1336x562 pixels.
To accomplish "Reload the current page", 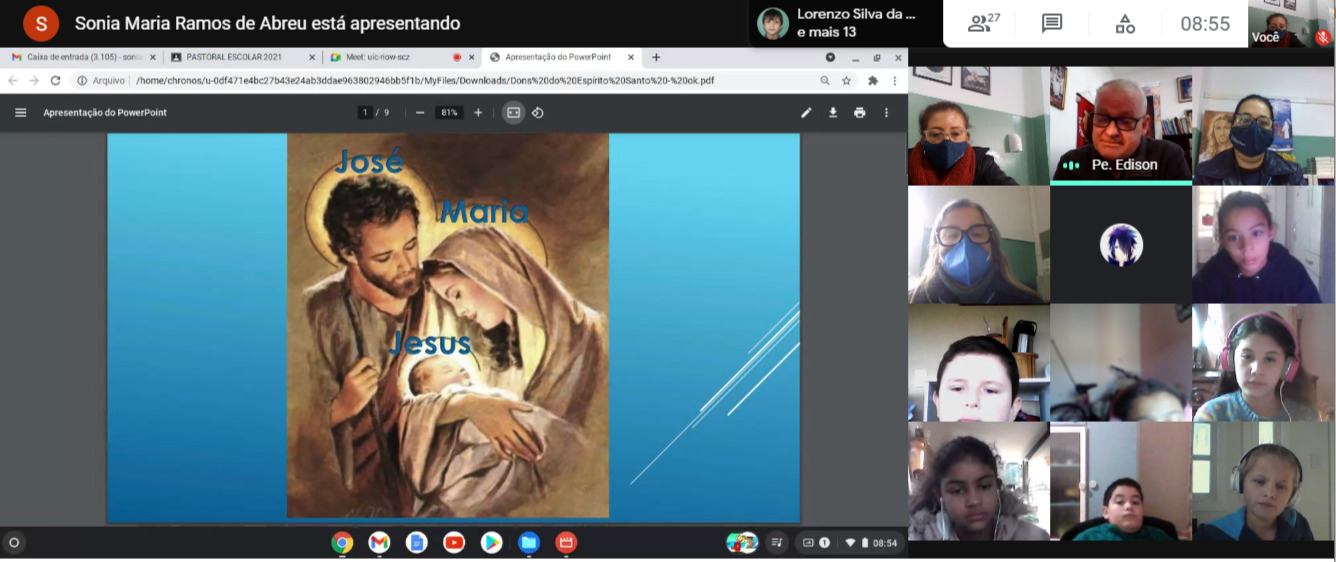I will point(56,81).
